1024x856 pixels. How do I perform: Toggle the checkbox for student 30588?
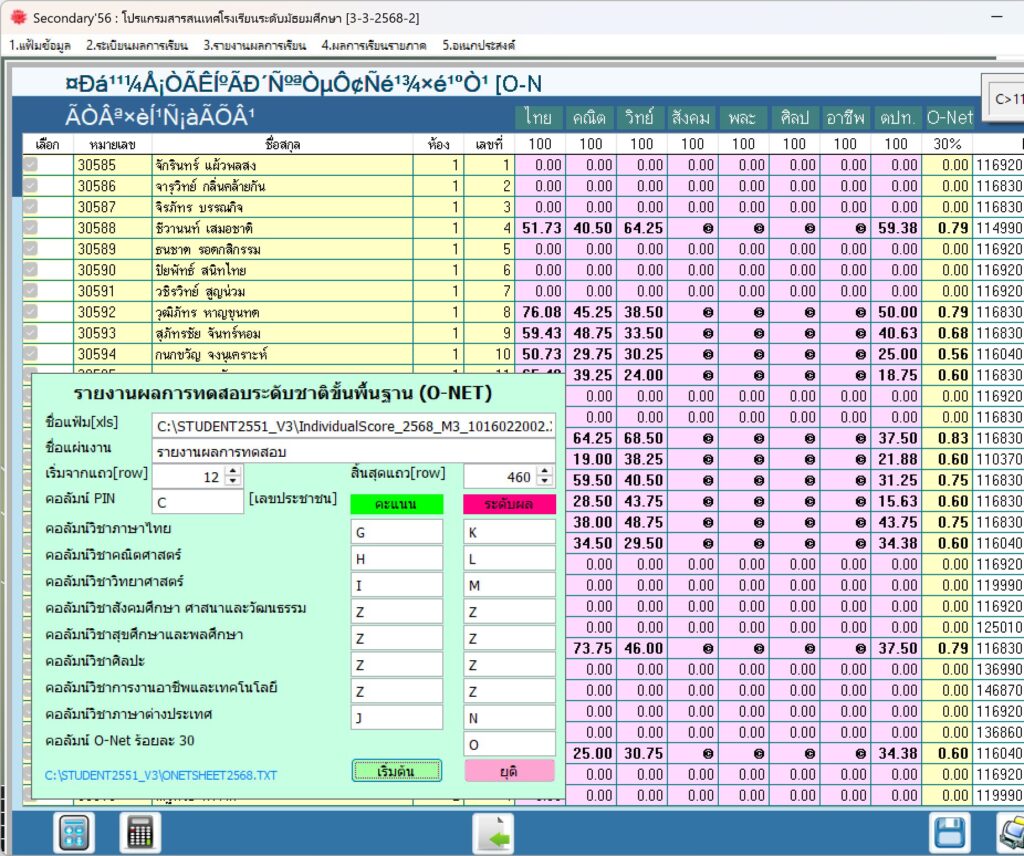[x=30, y=228]
